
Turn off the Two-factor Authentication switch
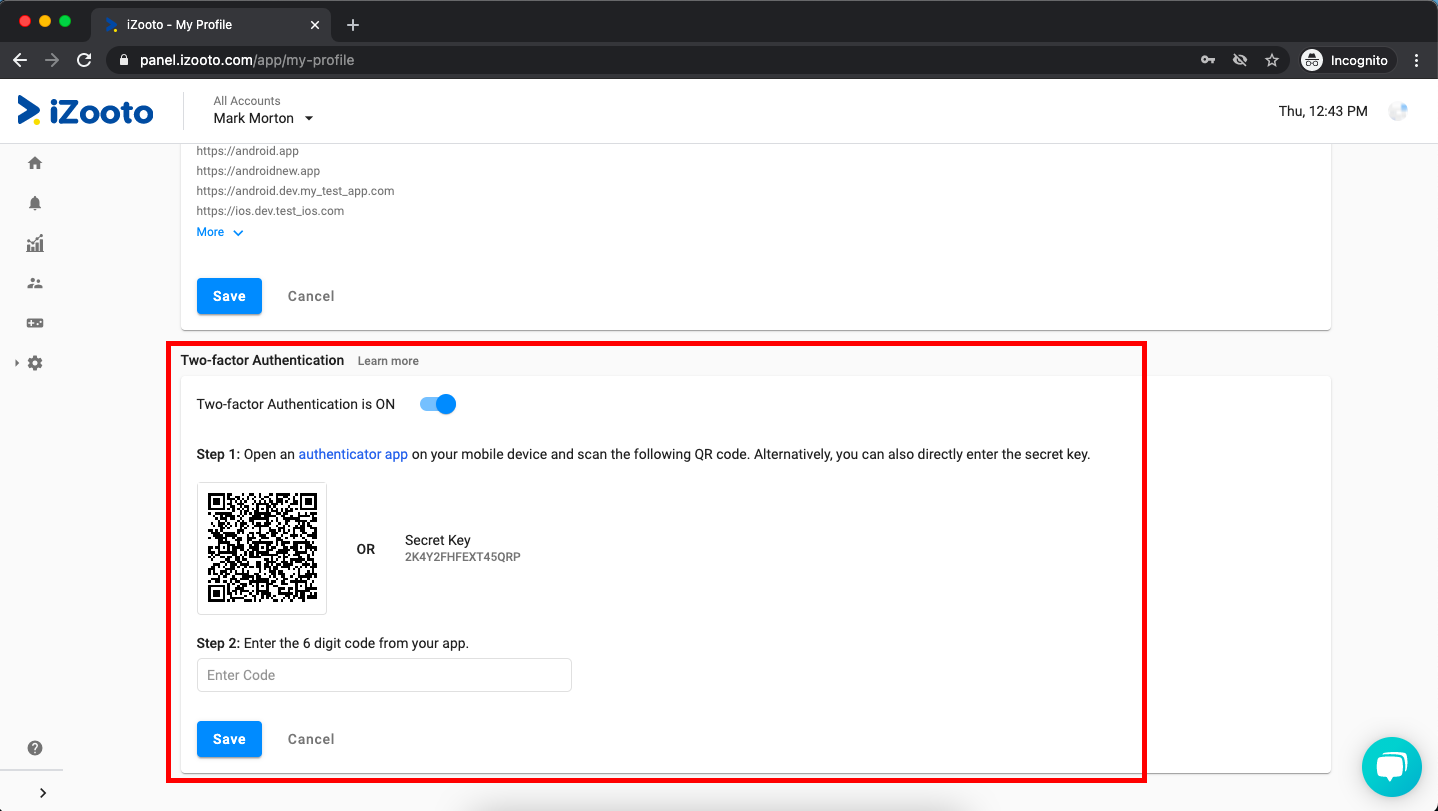tap(438, 404)
